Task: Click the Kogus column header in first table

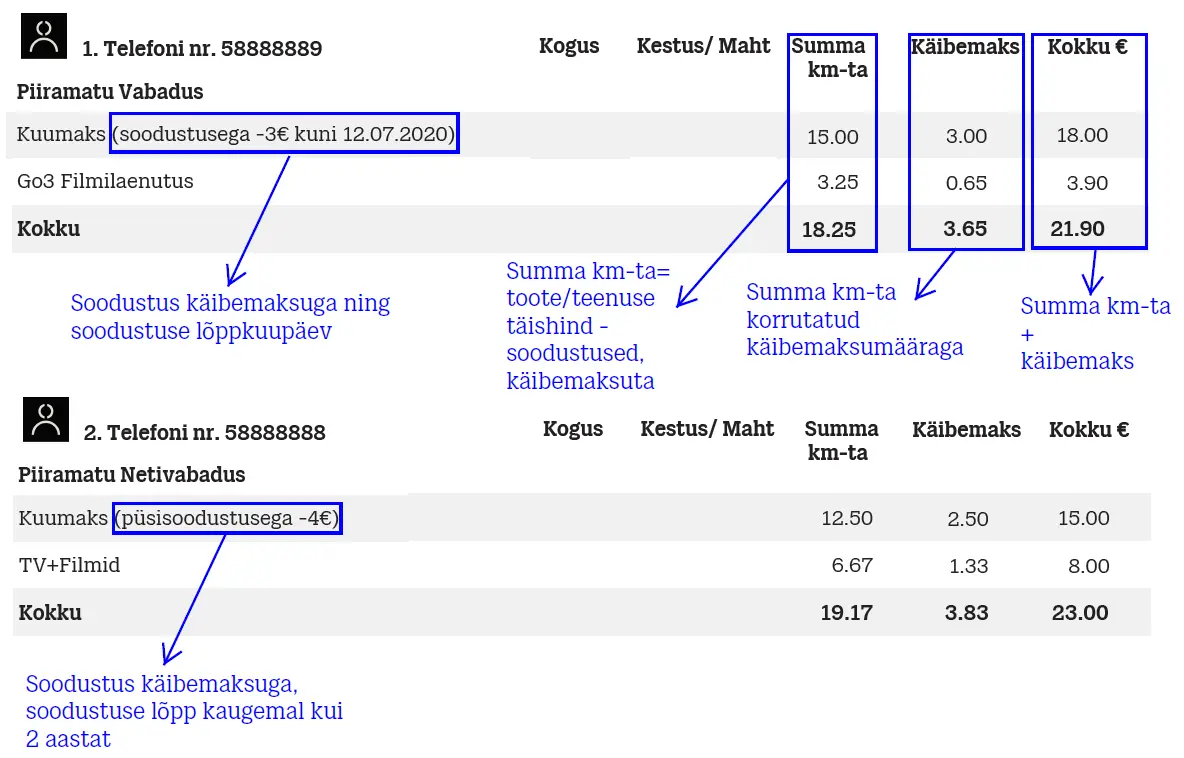Action: tap(569, 46)
